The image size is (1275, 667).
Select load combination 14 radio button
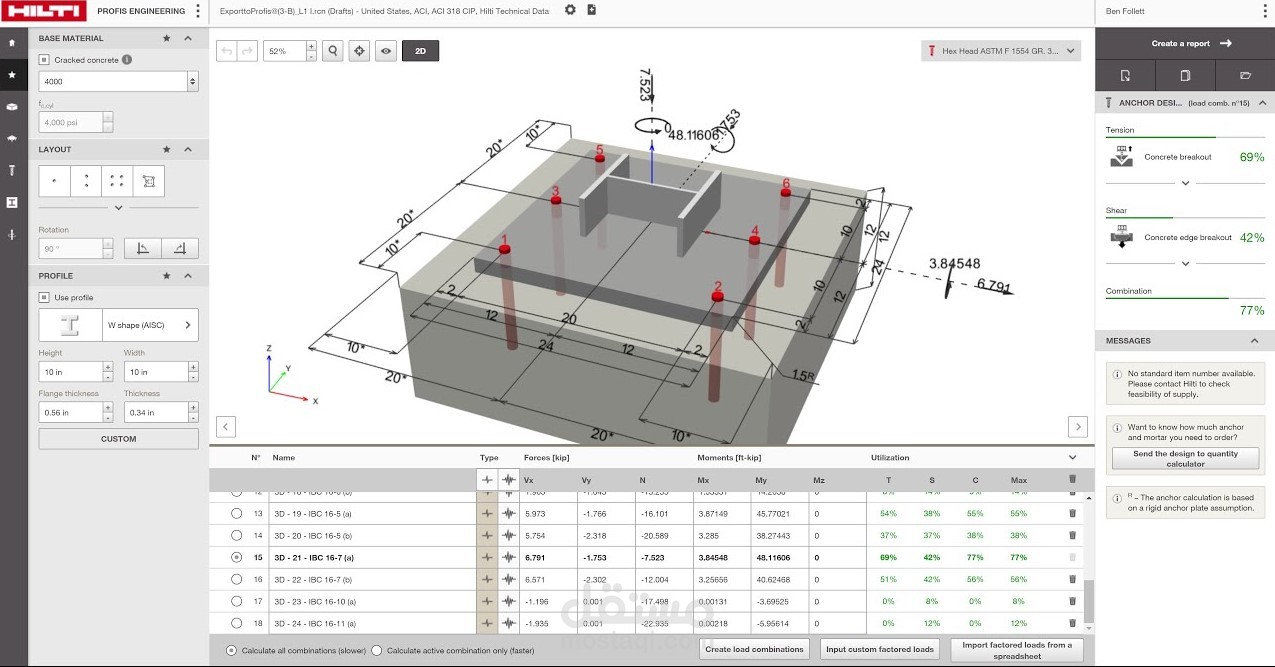tap(236, 535)
